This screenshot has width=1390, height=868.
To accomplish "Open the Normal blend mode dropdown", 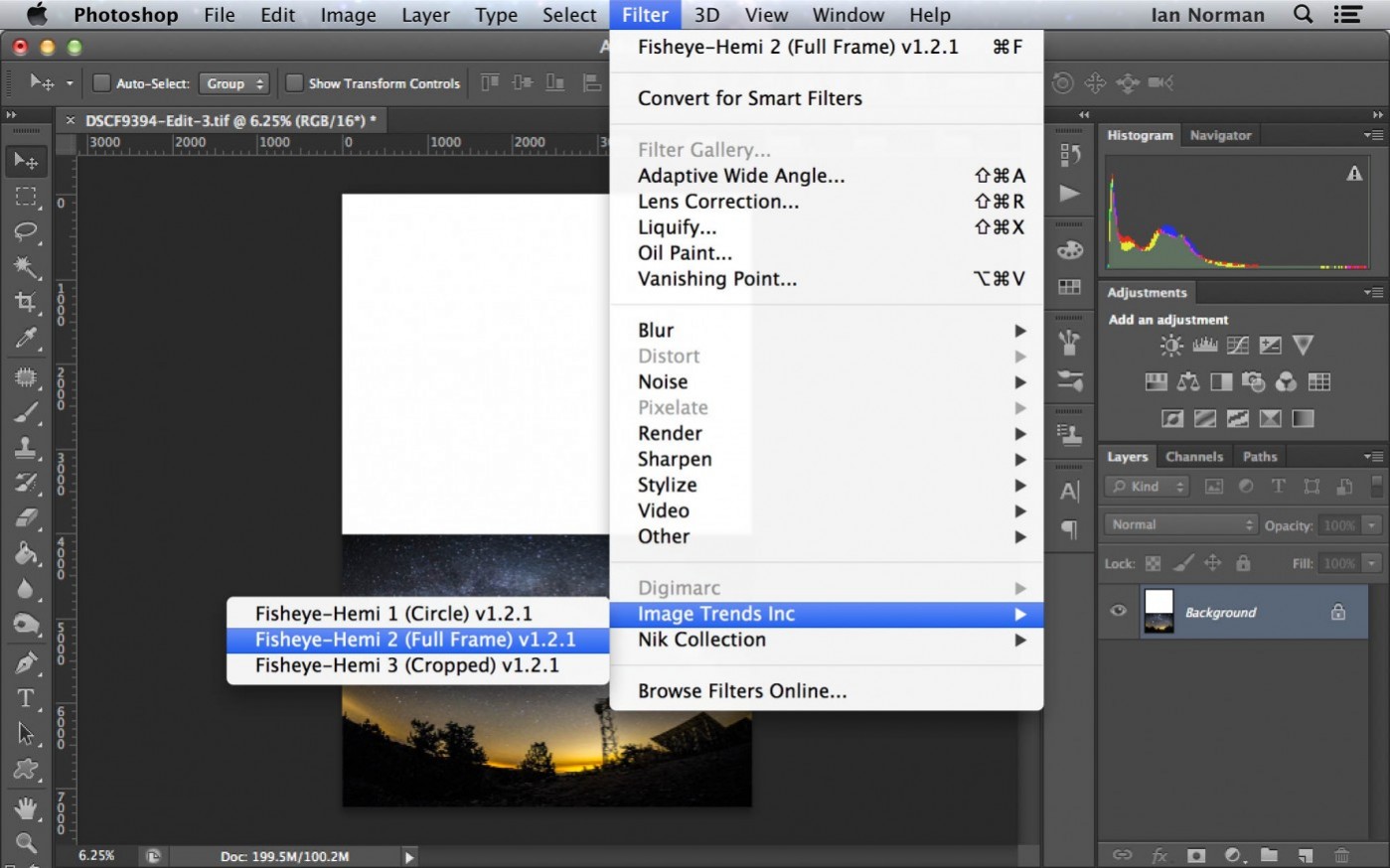I will pos(1181,524).
